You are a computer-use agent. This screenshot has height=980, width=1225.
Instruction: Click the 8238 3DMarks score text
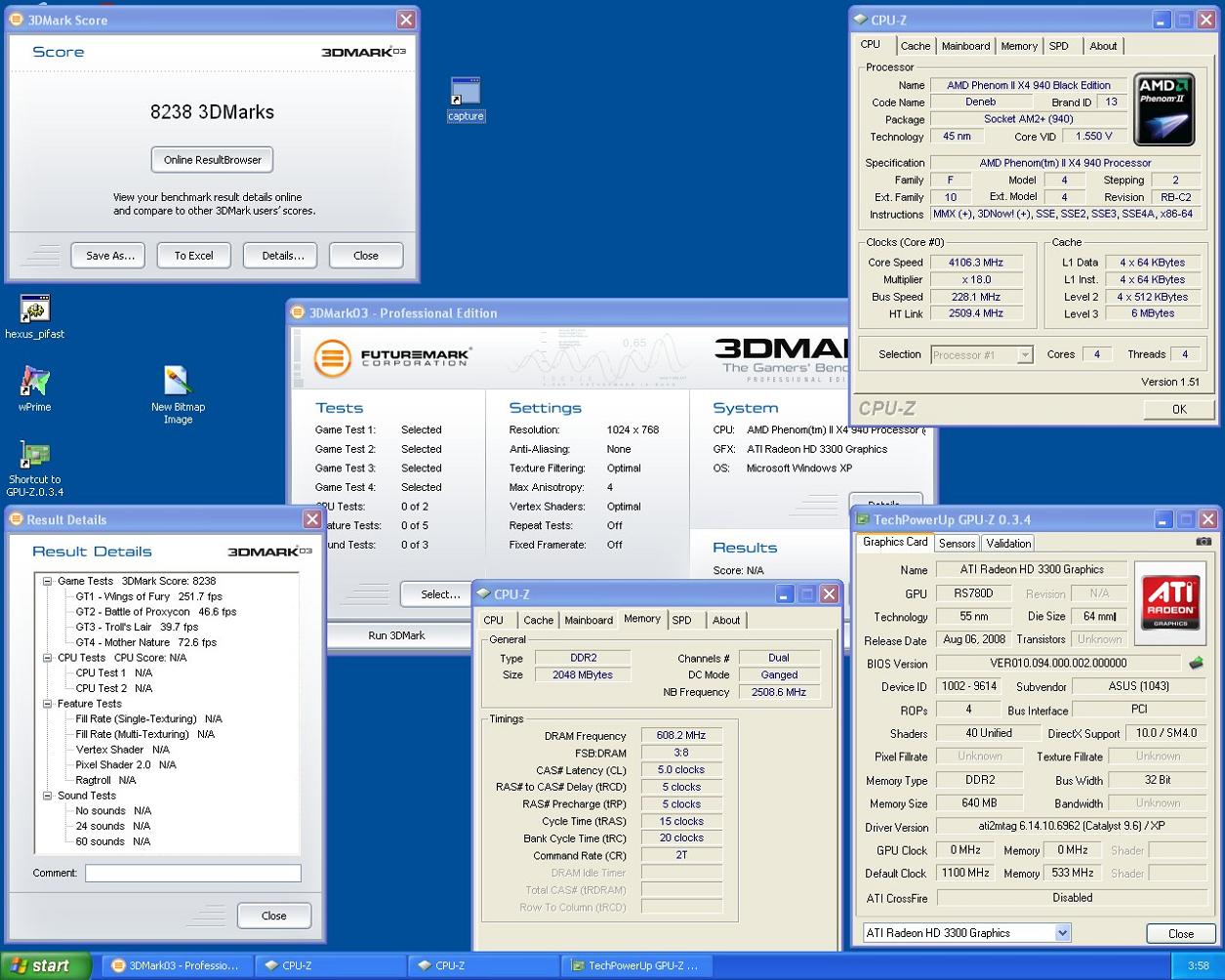pos(212,112)
